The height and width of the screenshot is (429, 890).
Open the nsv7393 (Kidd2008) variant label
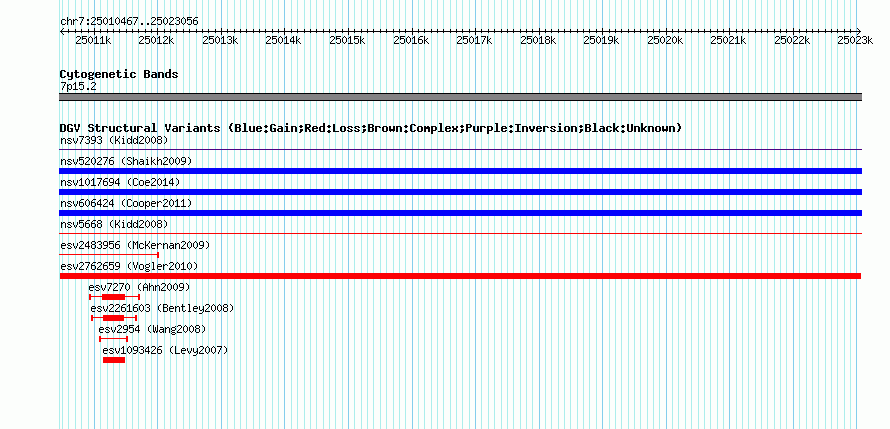point(114,140)
